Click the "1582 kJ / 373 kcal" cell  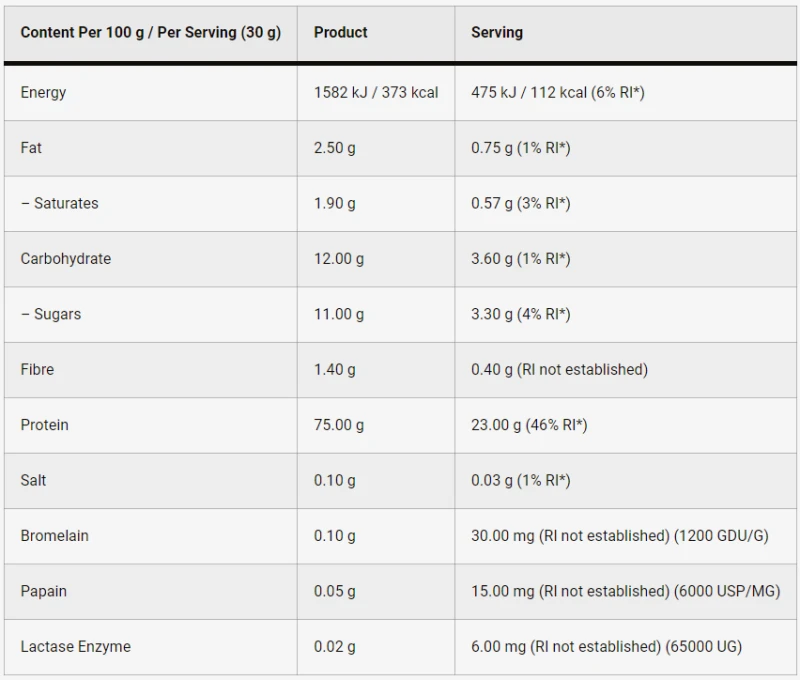coord(376,92)
